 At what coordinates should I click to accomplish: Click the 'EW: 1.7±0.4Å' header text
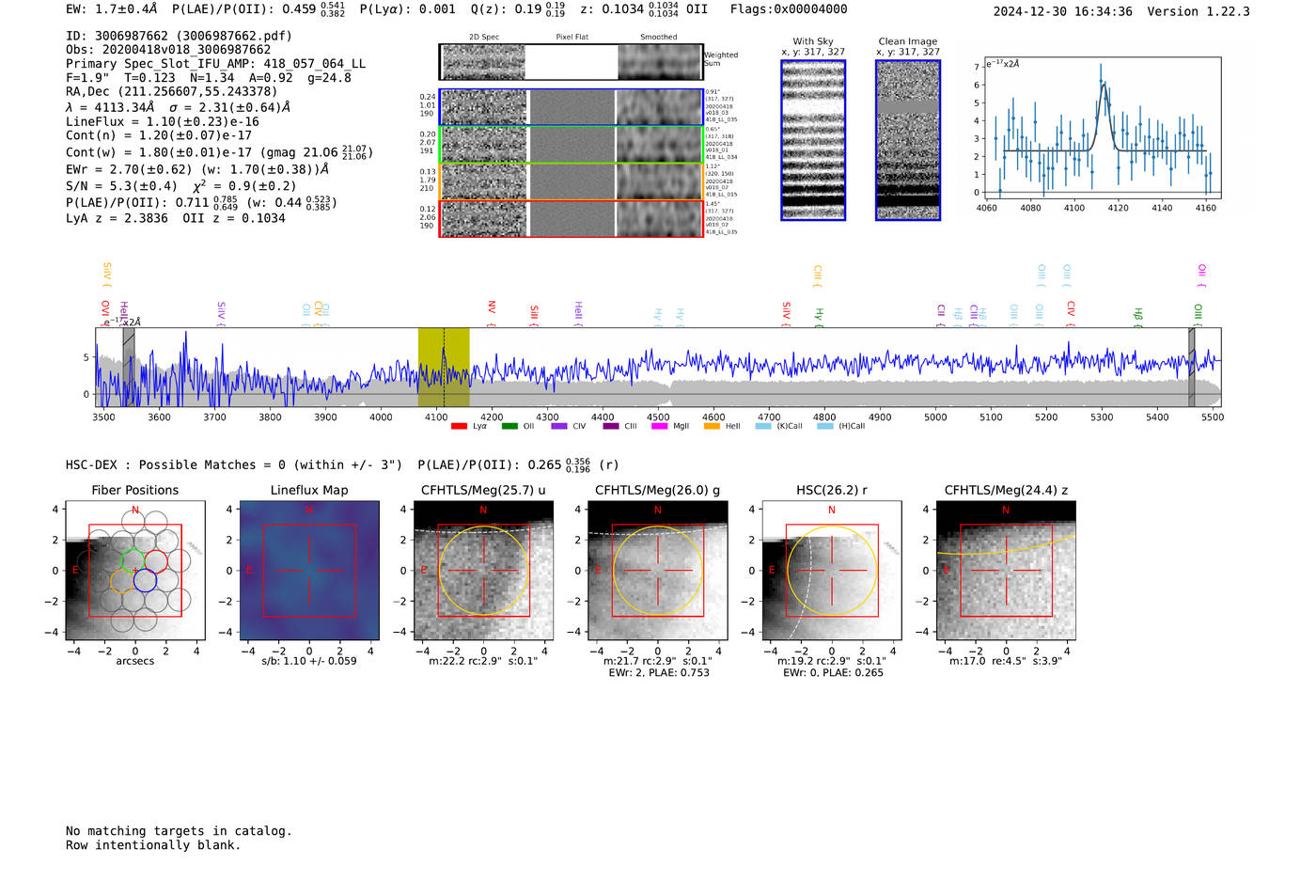112,9
